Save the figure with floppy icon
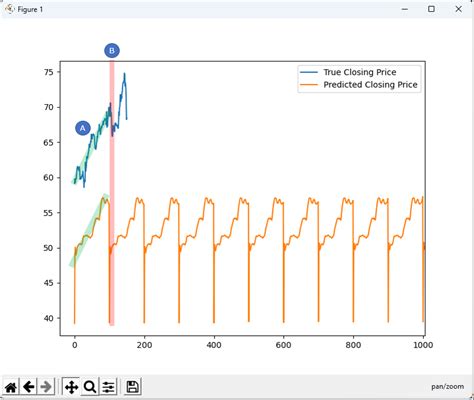This screenshot has height=400, width=474. (x=133, y=387)
